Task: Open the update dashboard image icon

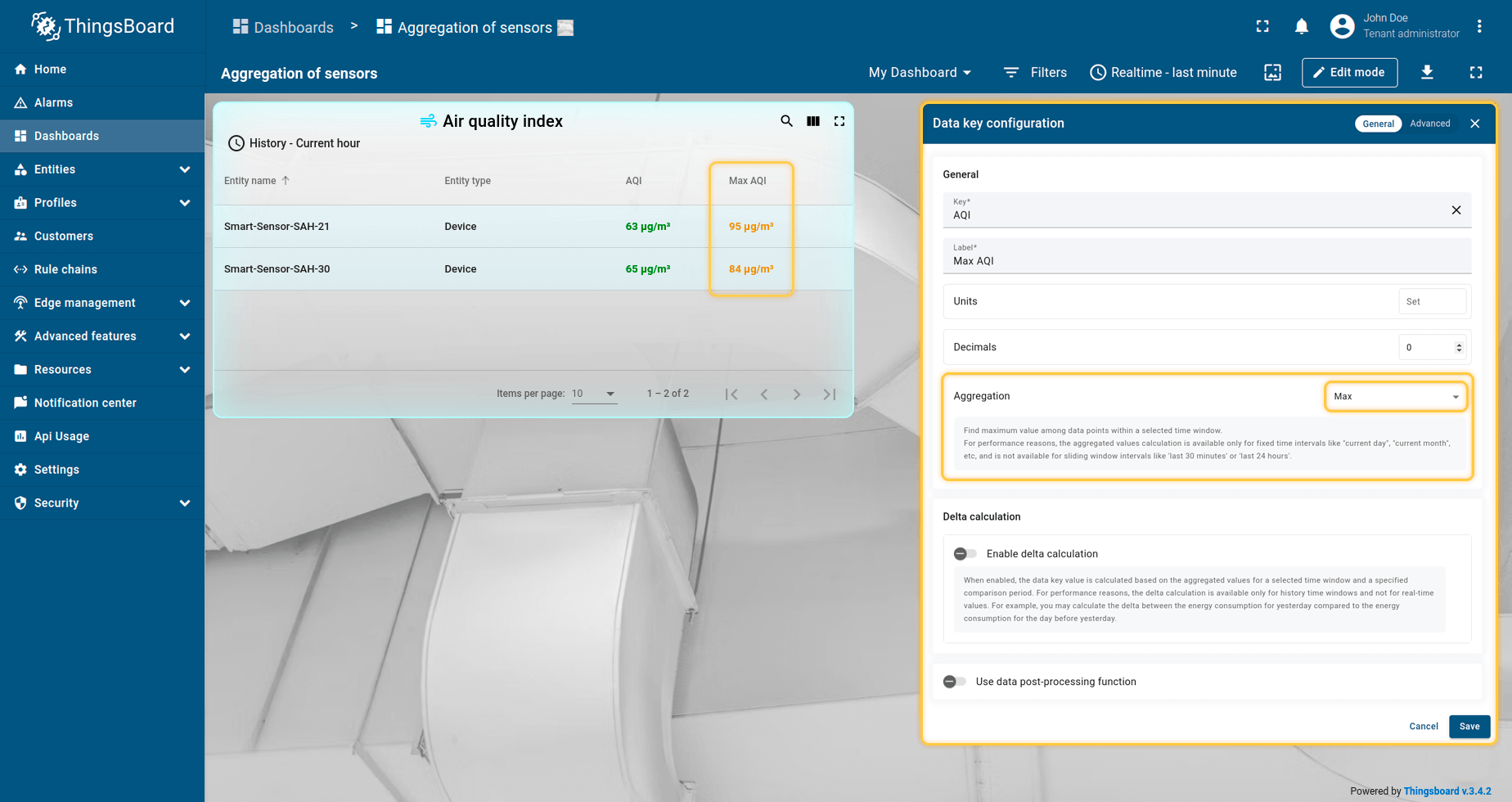Action: pyautogui.click(x=1272, y=73)
